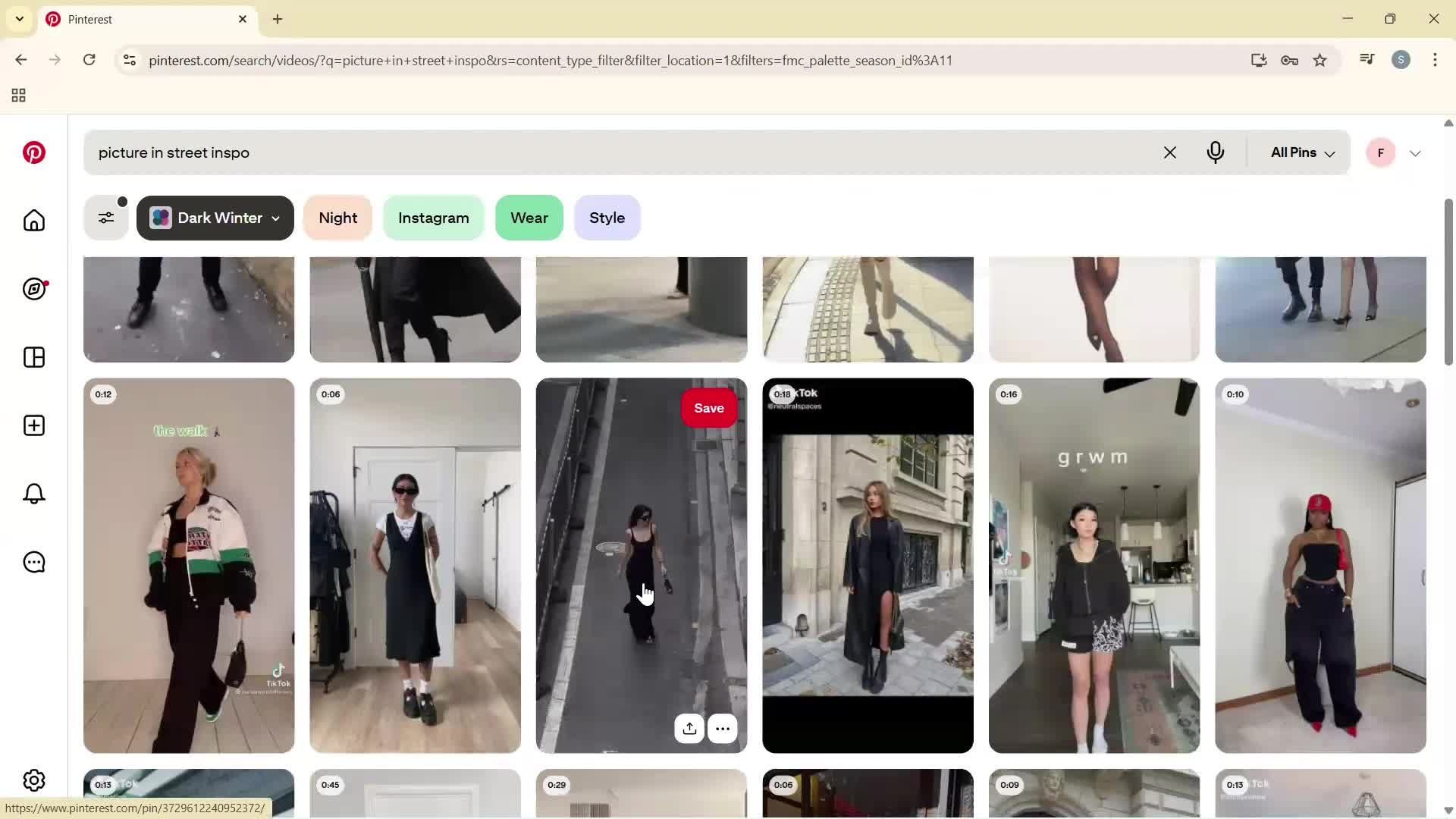This screenshot has height=819, width=1456.
Task: Expand the All Pins dropdown
Action: pyautogui.click(x=1300, y=152)
